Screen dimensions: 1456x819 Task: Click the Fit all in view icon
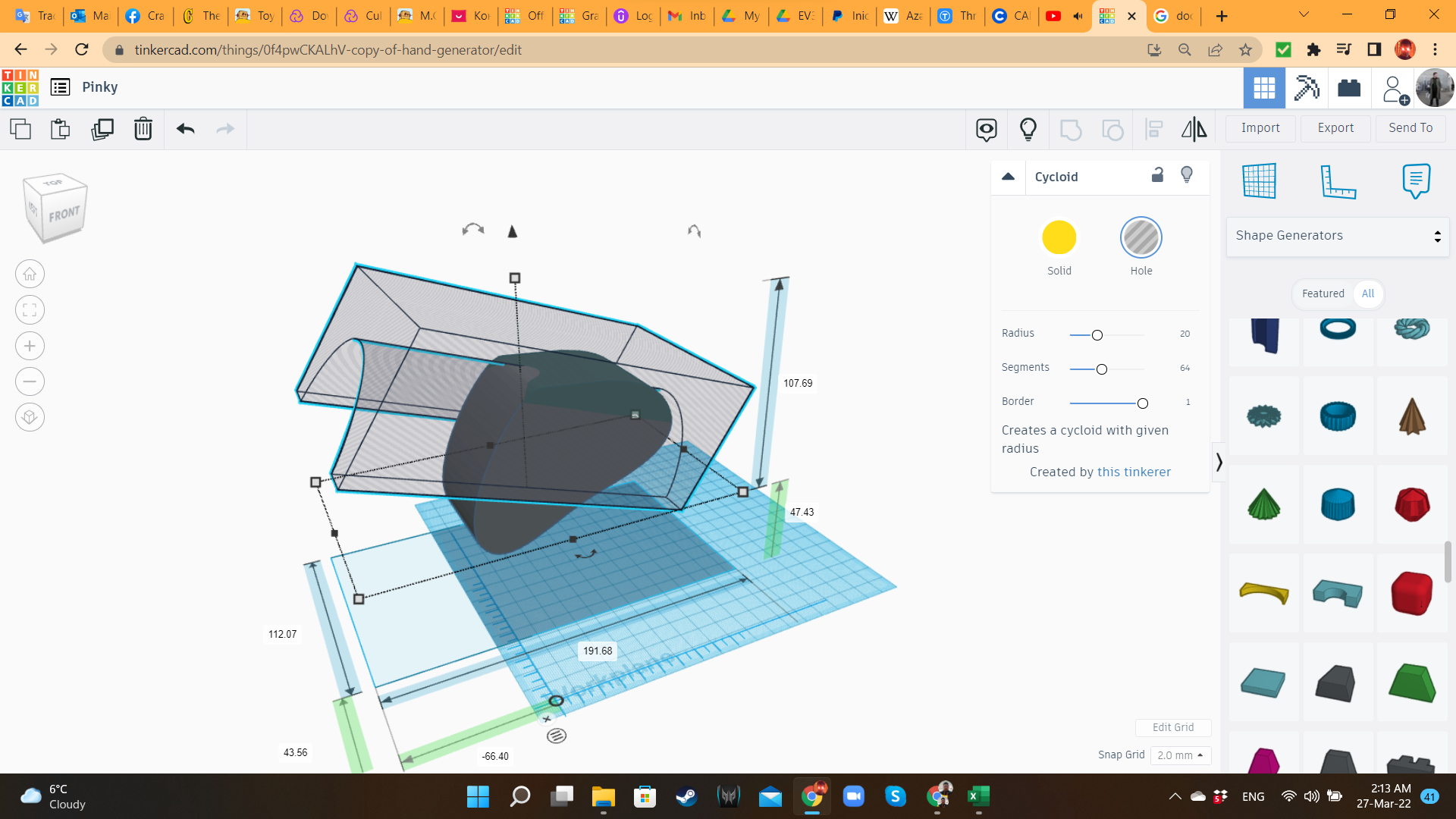click(30, 309)
